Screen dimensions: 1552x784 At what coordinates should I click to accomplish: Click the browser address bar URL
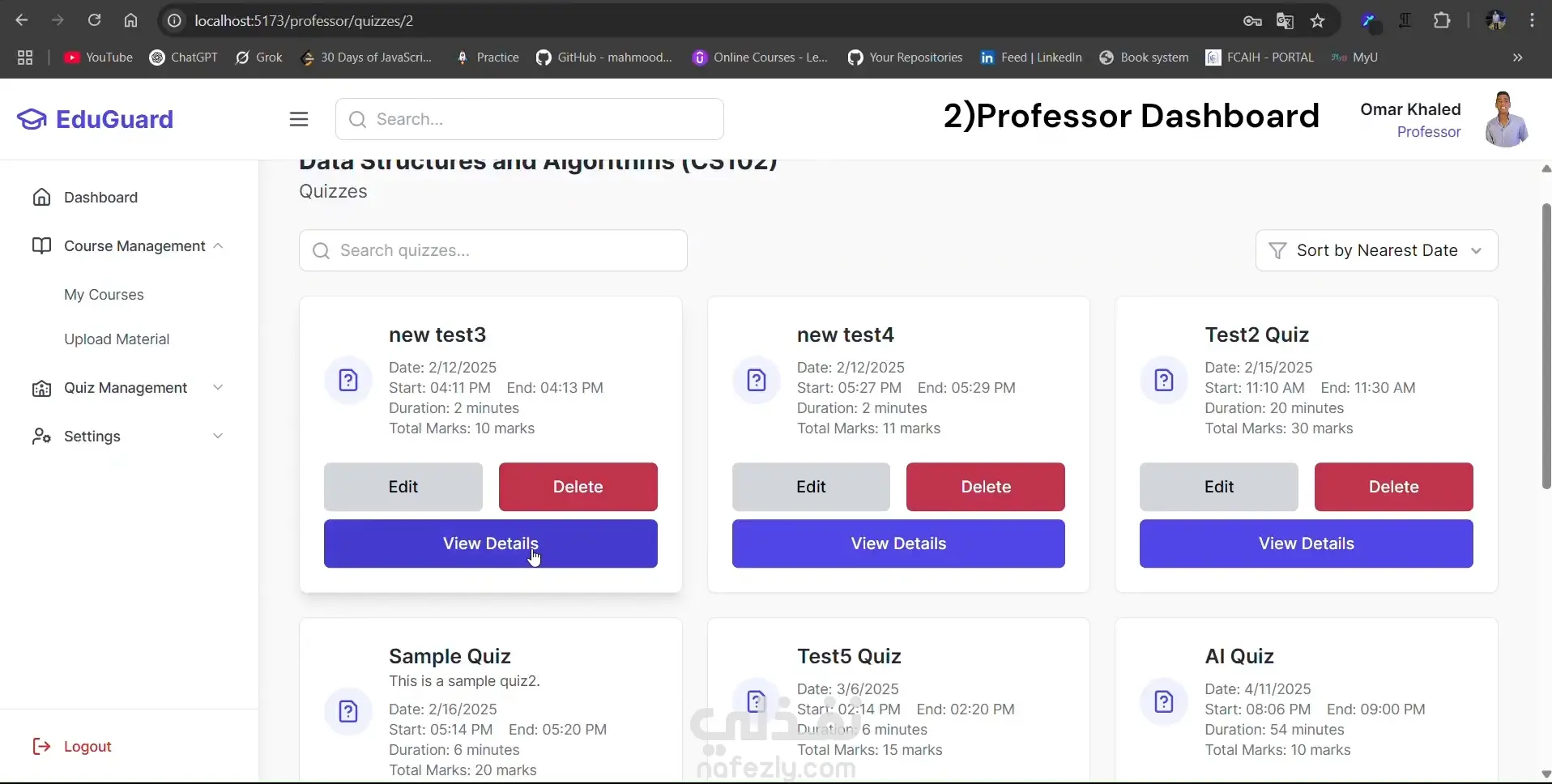304,20
